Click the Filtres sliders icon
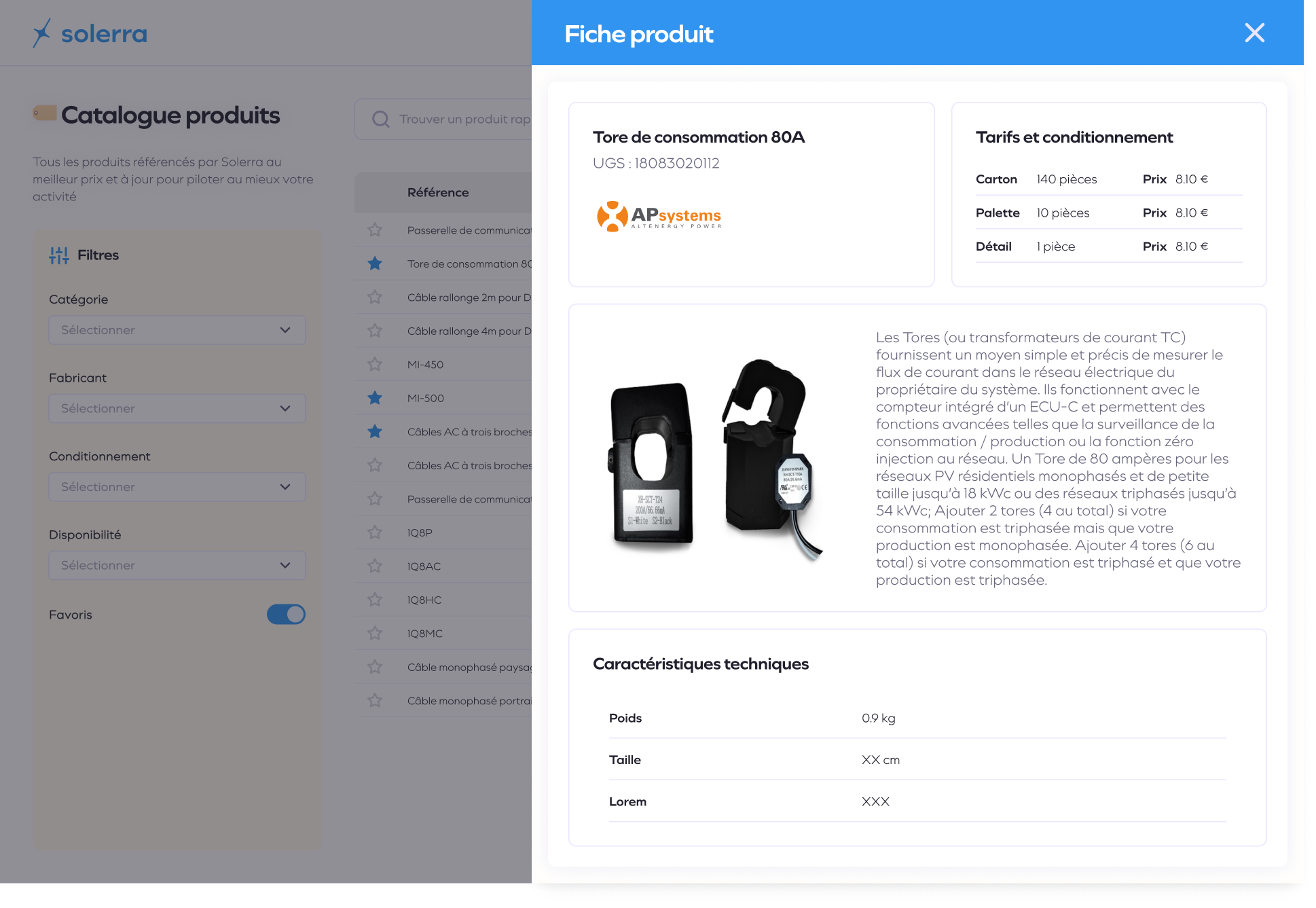Screen dimensions: 1316x908 click(x=59, y=255)
